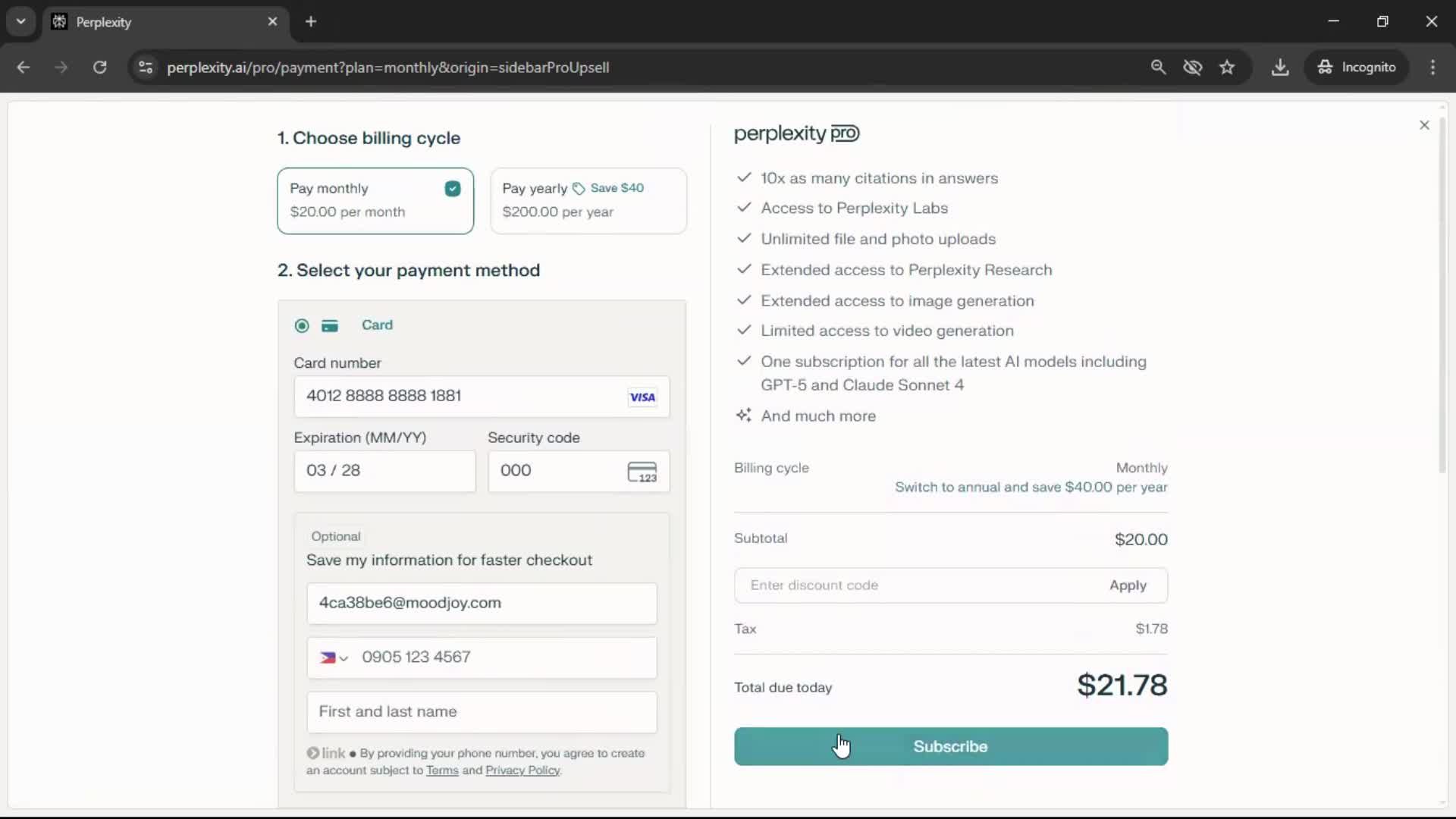Click the page vertical scrollbar
Screen dimensions: 1456x819
tap(1442, 296)
